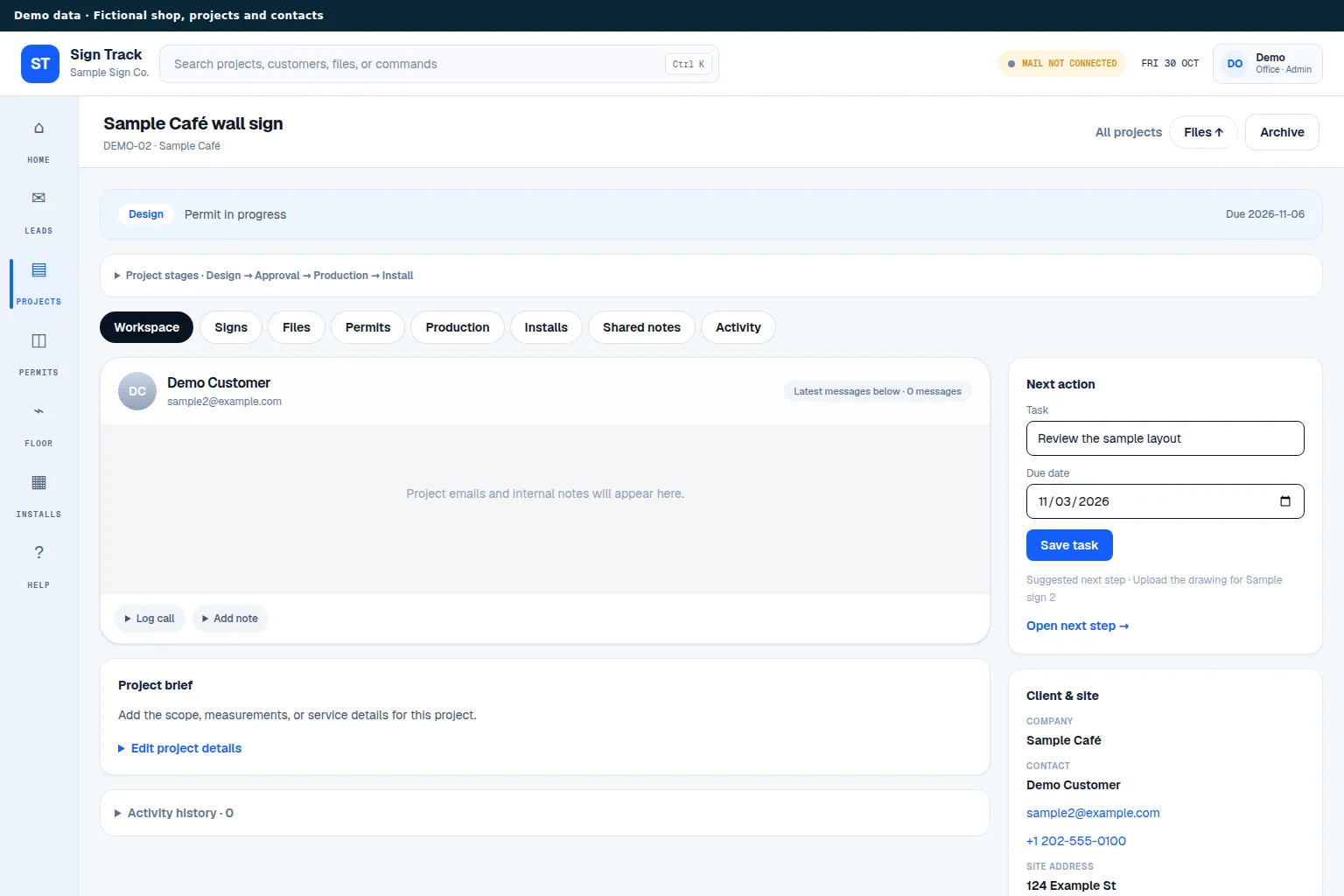Image resolution: width=1344 pixels, height=896 pixels.
Task: Open the Installs tab in the project tabs
Action: click(546, 327)
